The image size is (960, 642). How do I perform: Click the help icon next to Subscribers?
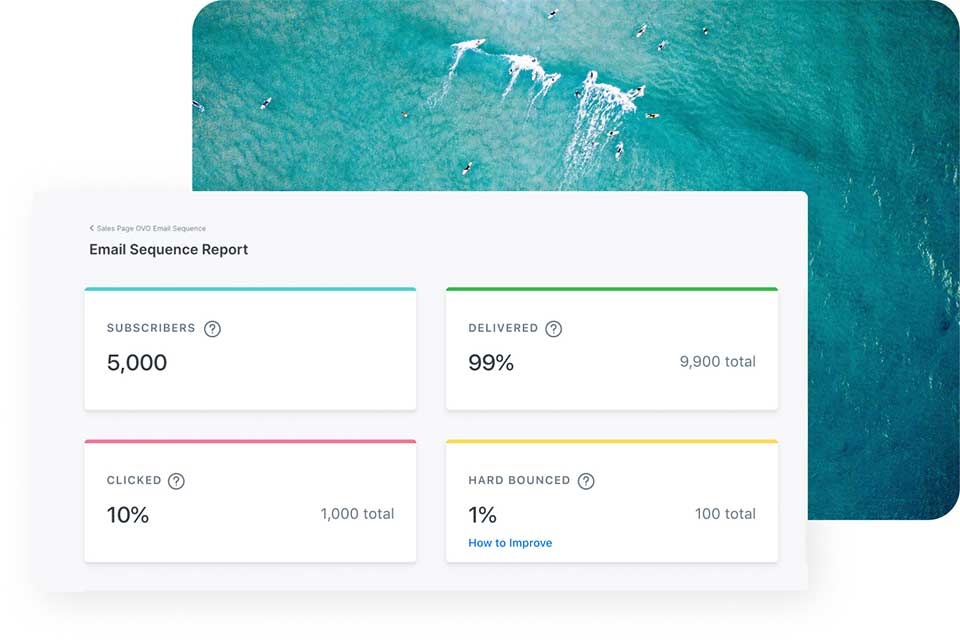212,329
